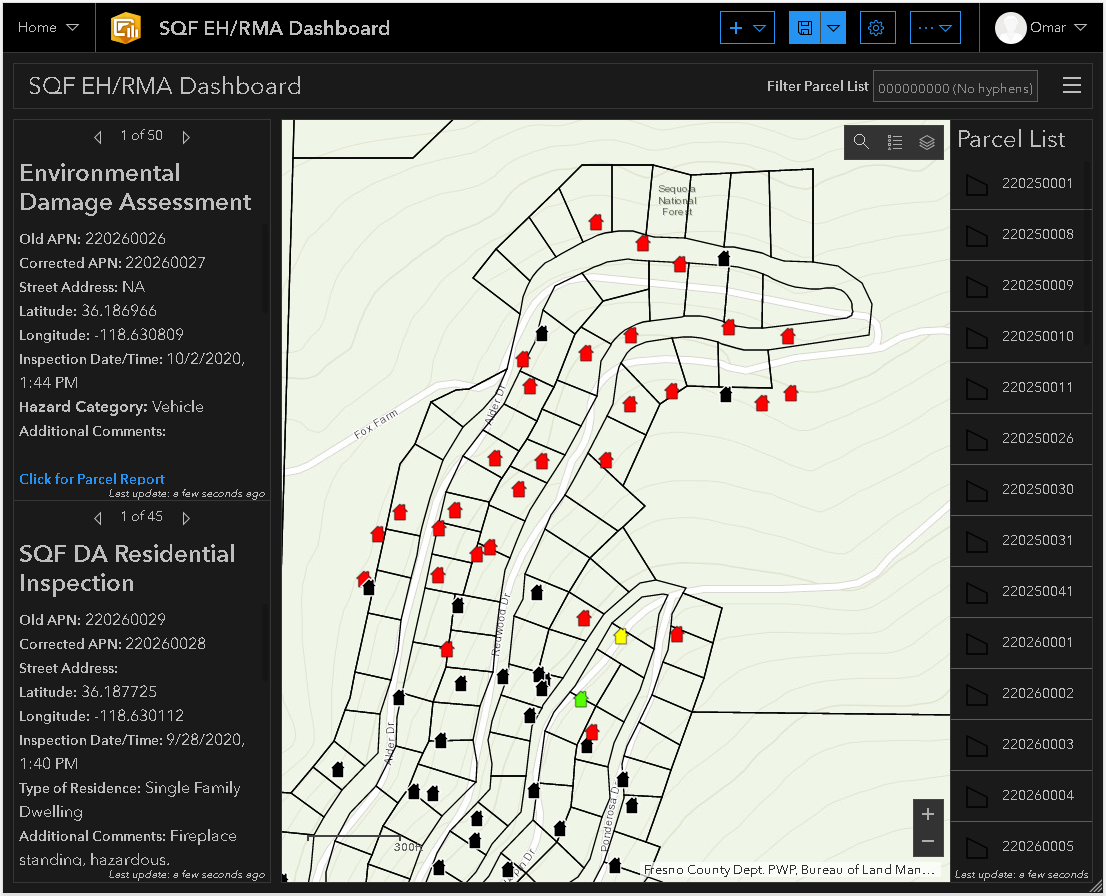The width and height of the screenshot is (1106, 896).
Task: Go to previous SQF DA Residential Inspection record
Action: pyautogui.click(x=98, y=518)
